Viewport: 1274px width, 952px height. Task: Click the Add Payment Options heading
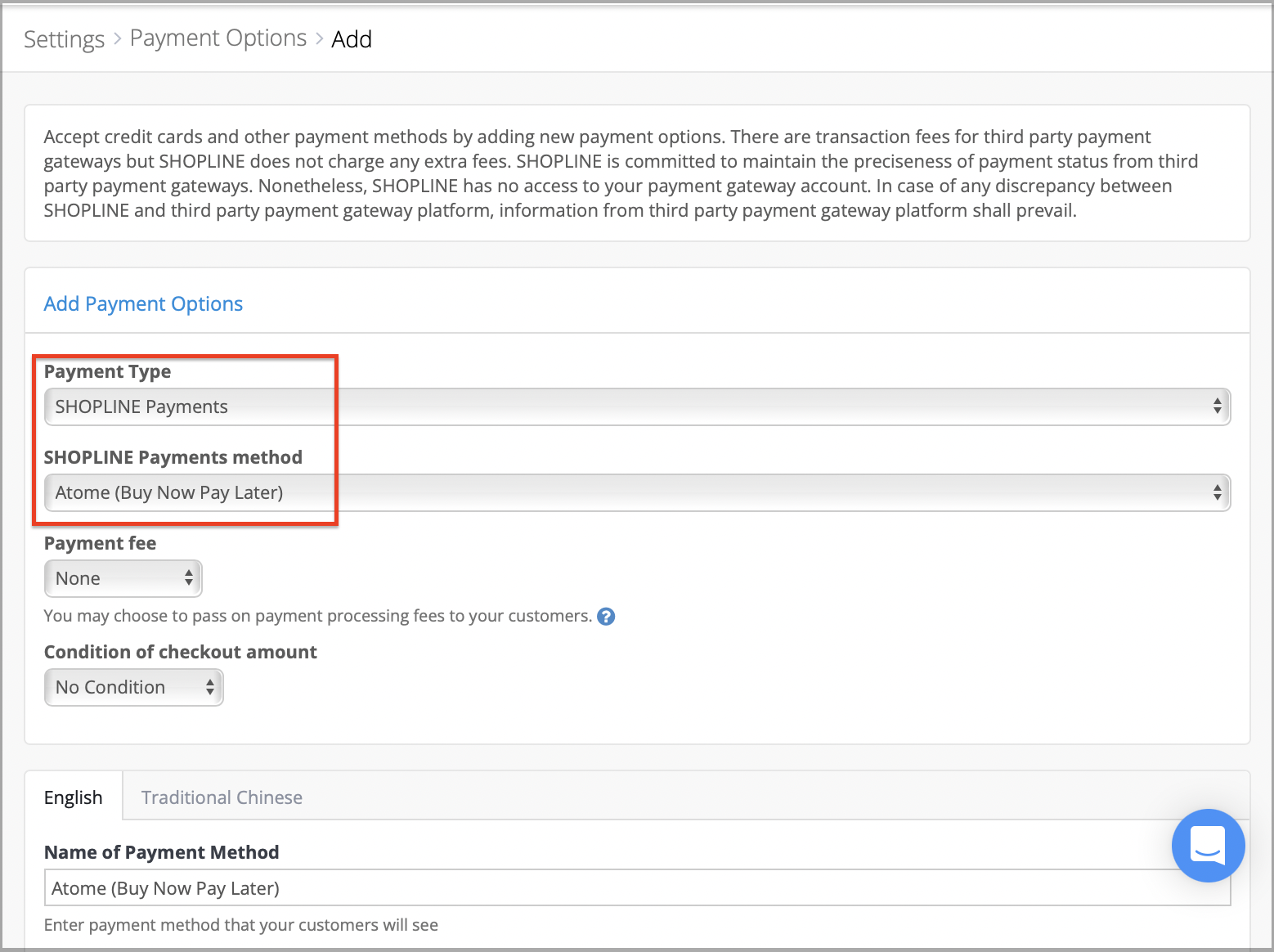[143, 304]
